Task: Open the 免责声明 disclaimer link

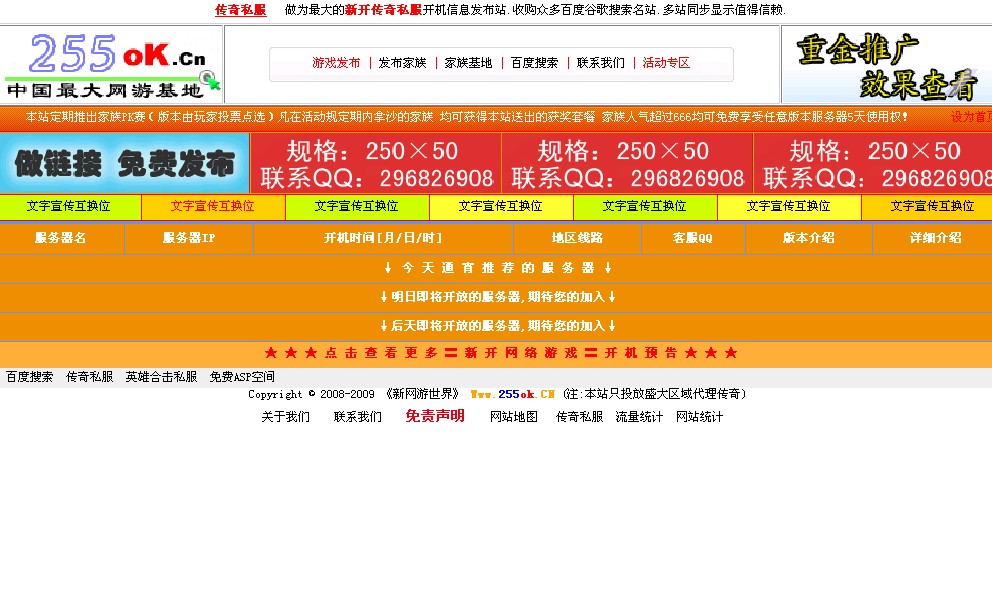Action: tap(434, 417)
